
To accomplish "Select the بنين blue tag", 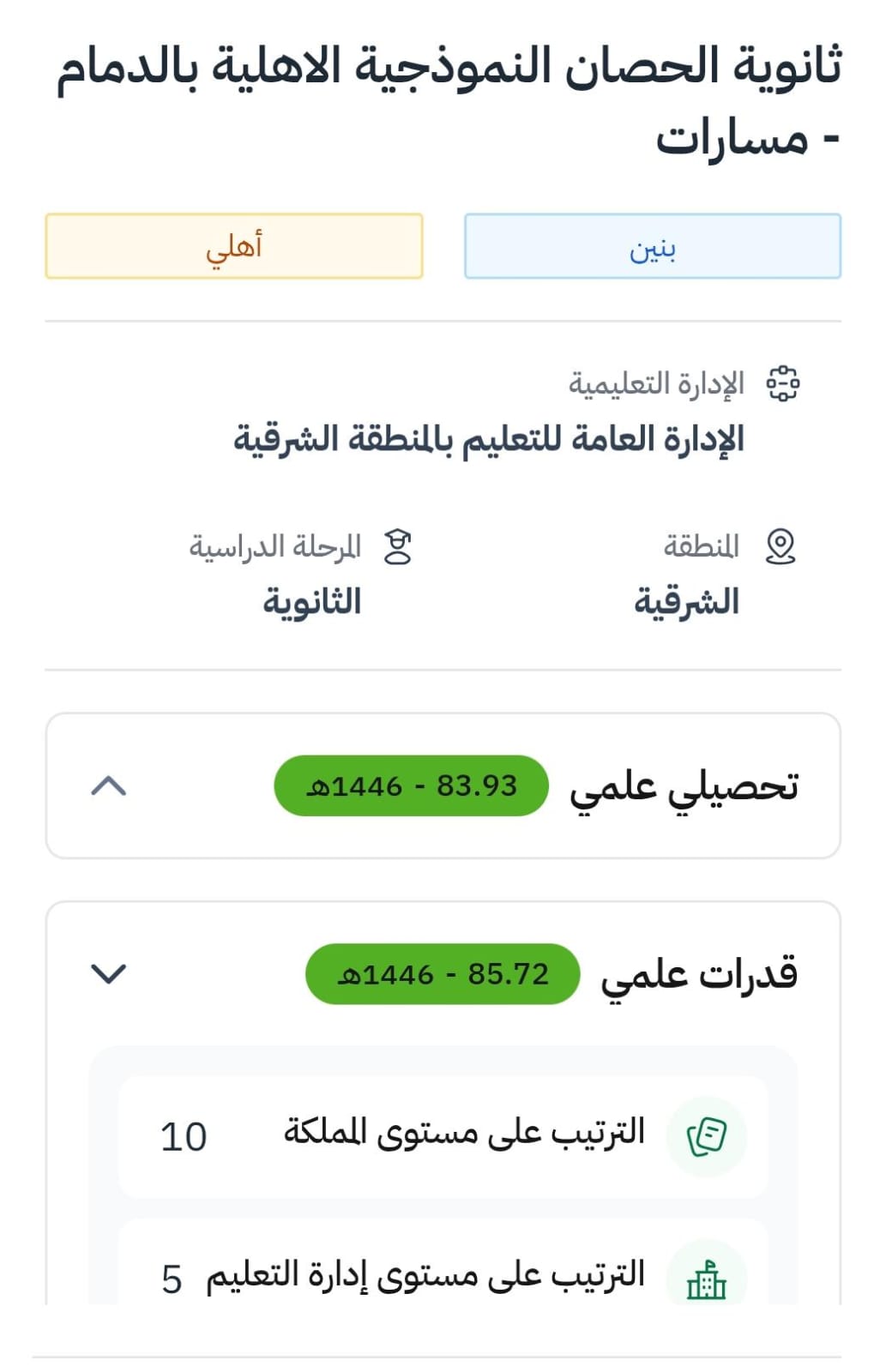I will click(x=652, y=247).
